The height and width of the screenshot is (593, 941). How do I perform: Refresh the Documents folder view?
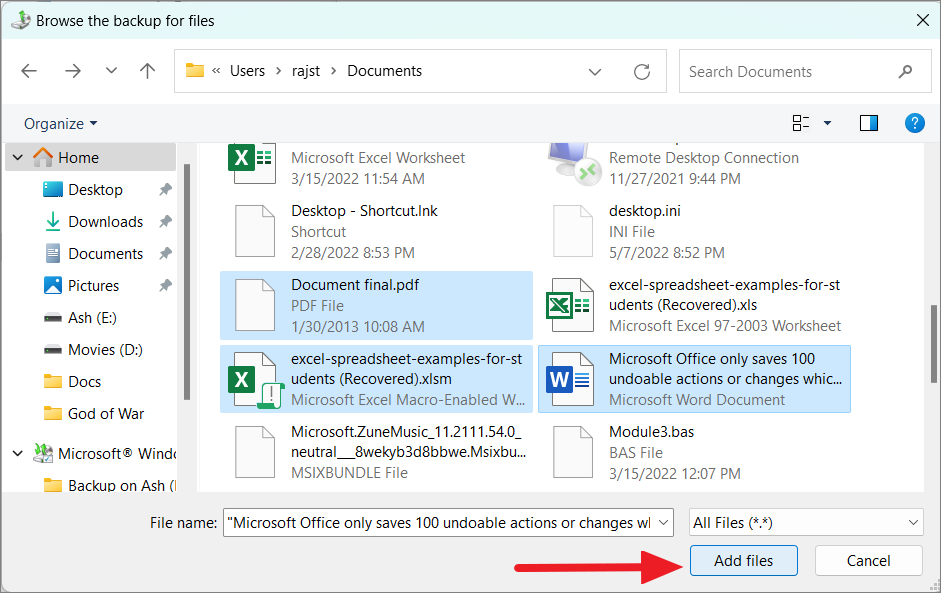(x=642, y=72)
